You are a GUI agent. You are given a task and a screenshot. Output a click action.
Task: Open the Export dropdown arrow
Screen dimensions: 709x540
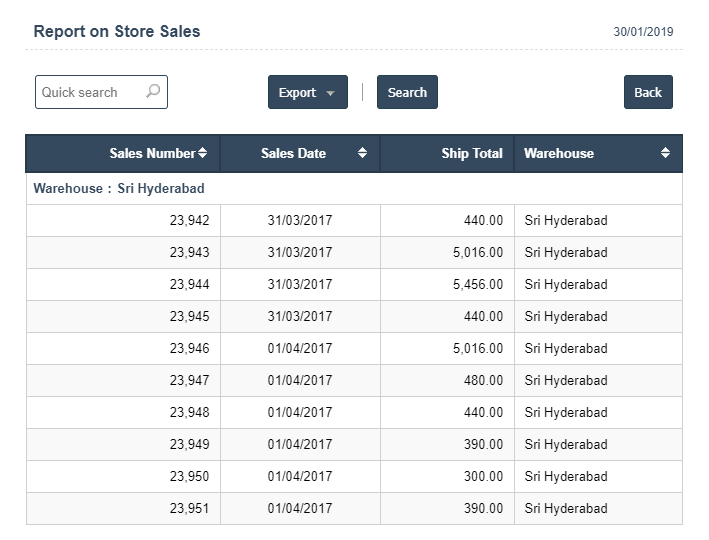coord(331,93)
